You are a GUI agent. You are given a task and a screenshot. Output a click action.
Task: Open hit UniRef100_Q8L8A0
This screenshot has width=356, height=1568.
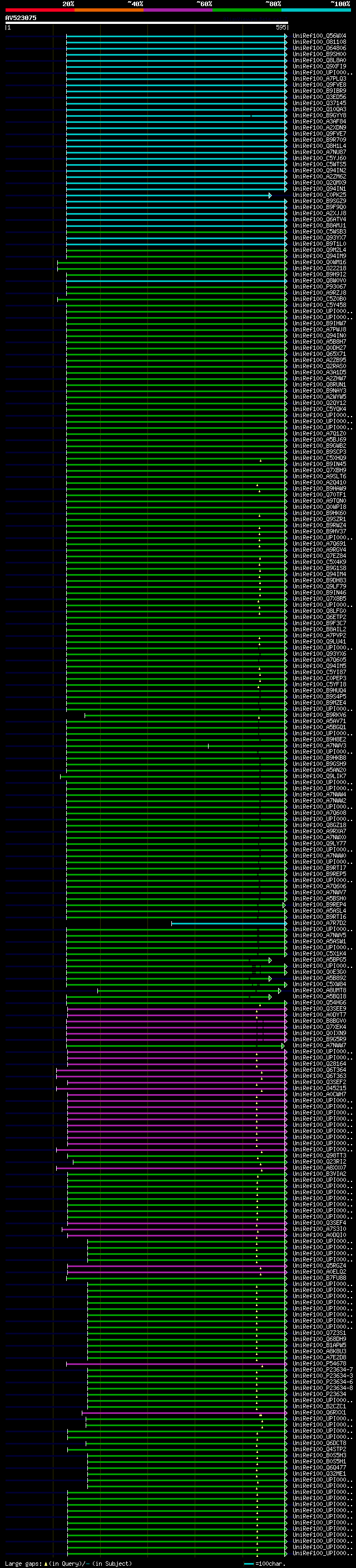pyautogui.click(x=319, y=60)
